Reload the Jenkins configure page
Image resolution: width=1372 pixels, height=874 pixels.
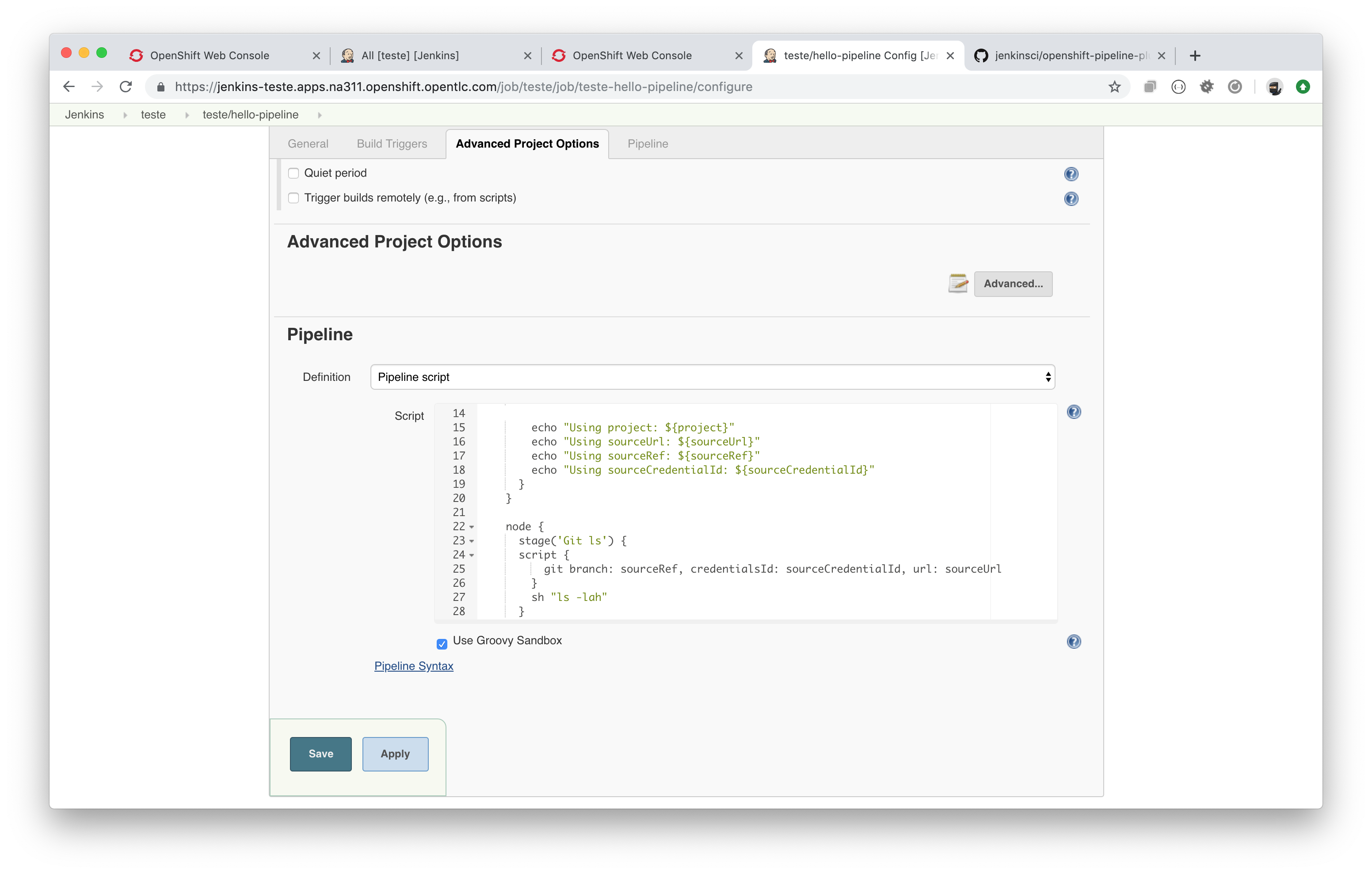126,87
